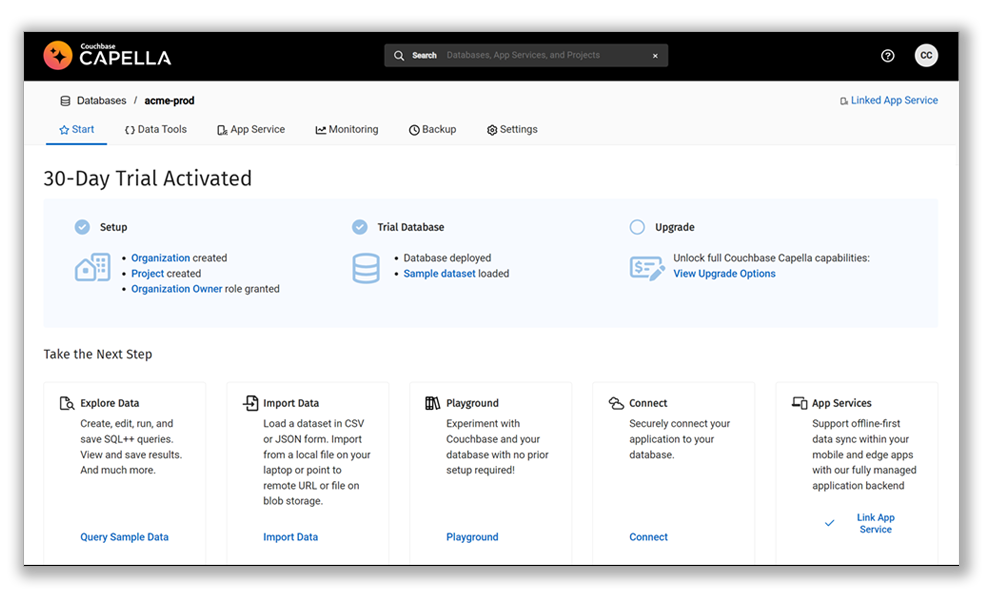
Task: Click the Playground bank icon
Action: point(432,402)
